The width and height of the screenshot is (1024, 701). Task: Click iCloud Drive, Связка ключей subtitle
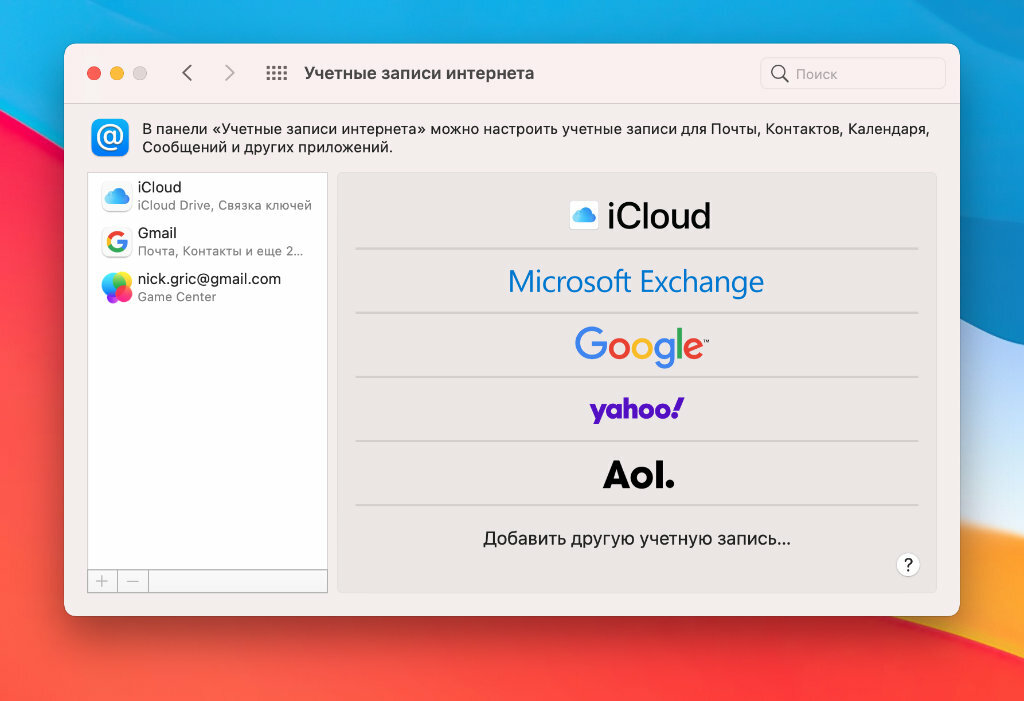[224, 205]
